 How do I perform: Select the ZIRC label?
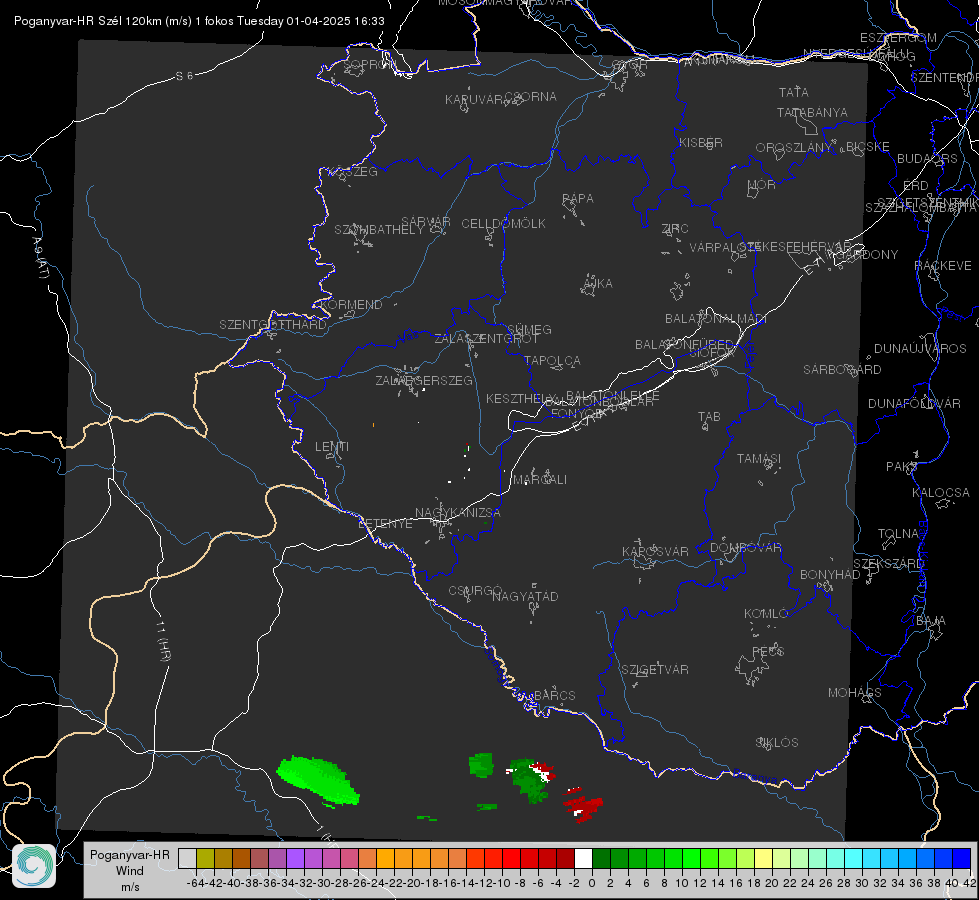click(x=675, y=229)
